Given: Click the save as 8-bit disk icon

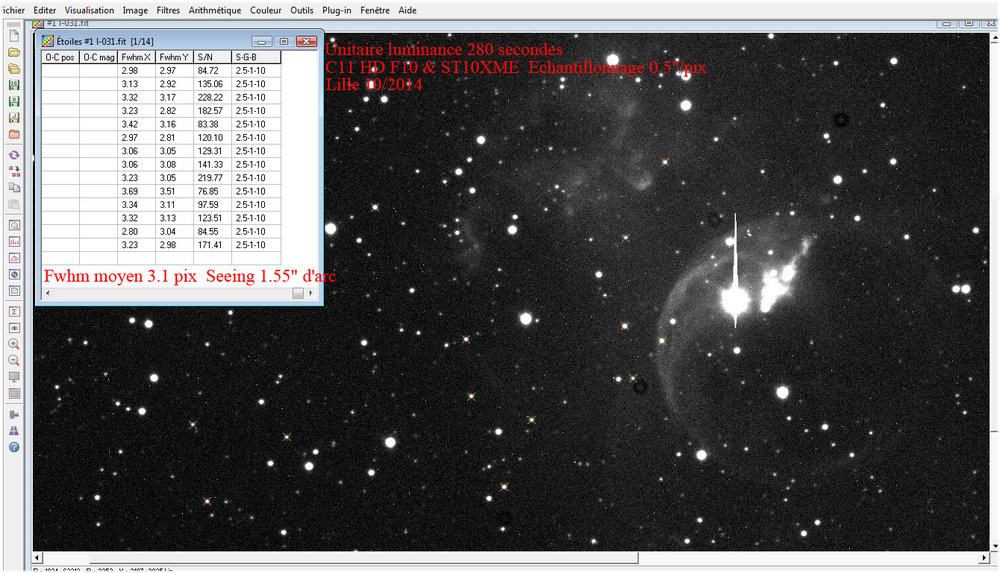Looking at the screenshot, I should [x=14, y=101].
